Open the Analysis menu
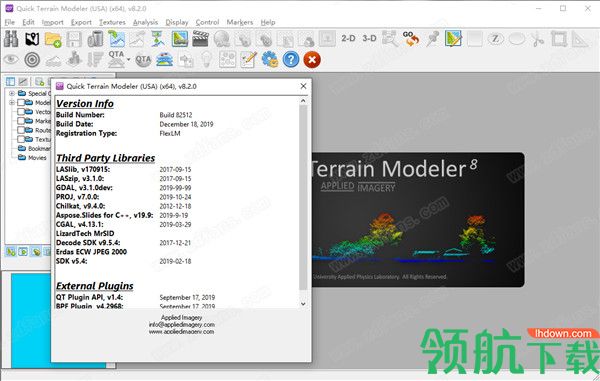This screenshot has height=381, width=600. coord(145,22)
